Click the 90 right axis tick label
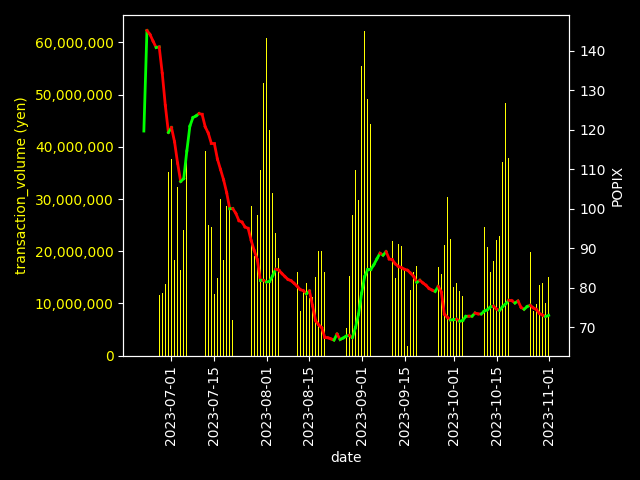 tap(588, 249)
